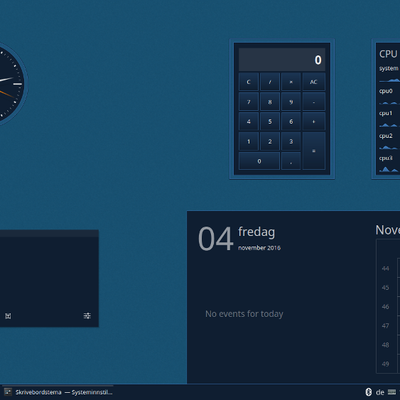
Task: Click the bottom-left icon in the dark widget
Action: coord(8,316)
